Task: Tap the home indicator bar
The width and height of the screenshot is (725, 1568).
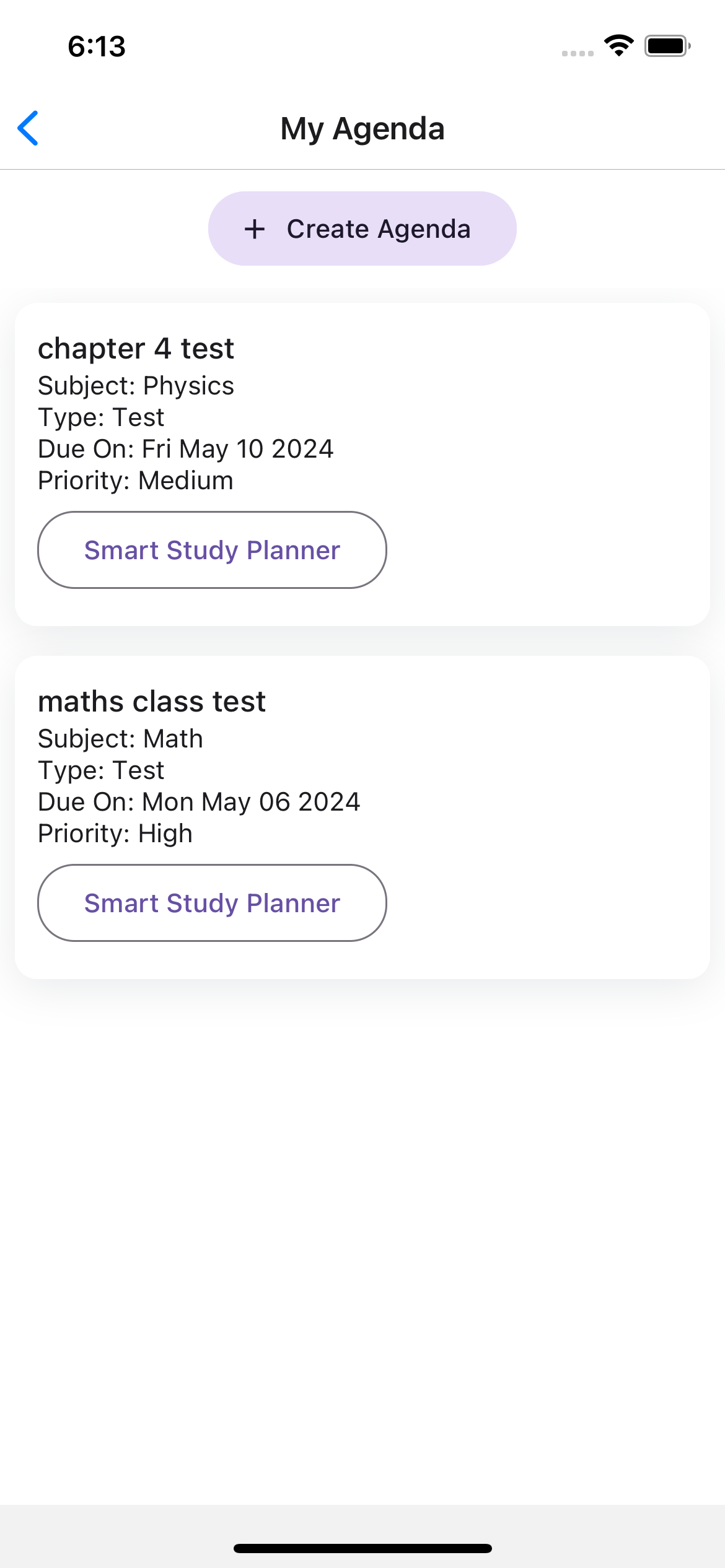Action: click(x=362, y=1548)
